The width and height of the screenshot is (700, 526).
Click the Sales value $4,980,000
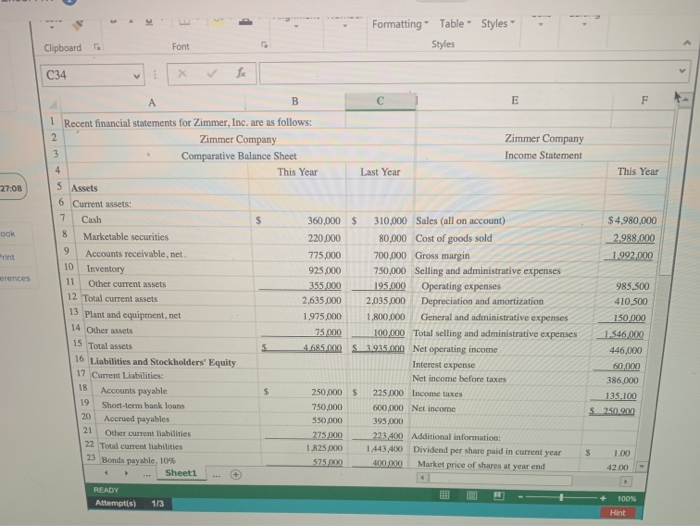(632, 220)
